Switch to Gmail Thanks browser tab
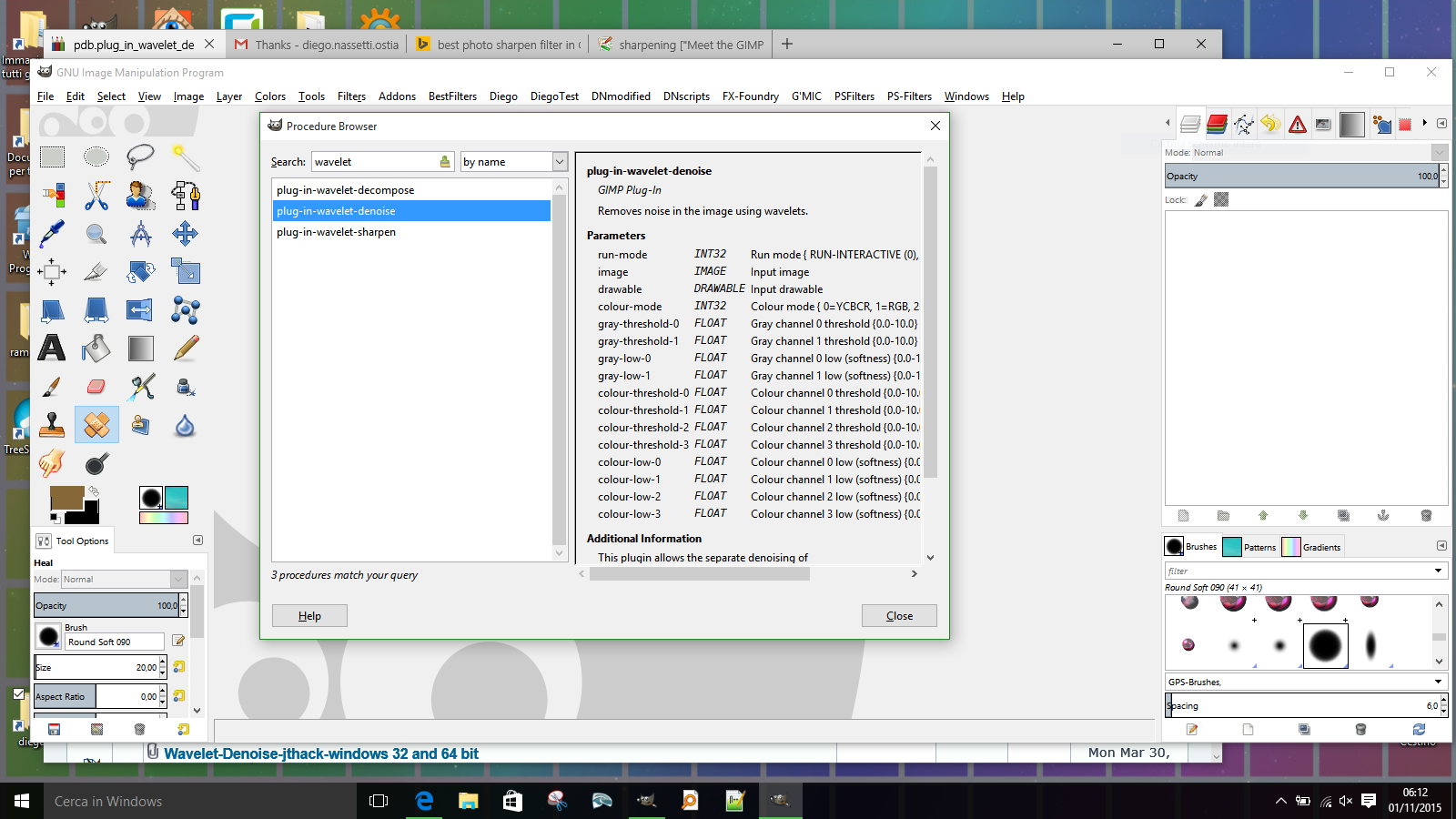The height and width of the screenshot is (819, 1456). (x=316, y=45)
